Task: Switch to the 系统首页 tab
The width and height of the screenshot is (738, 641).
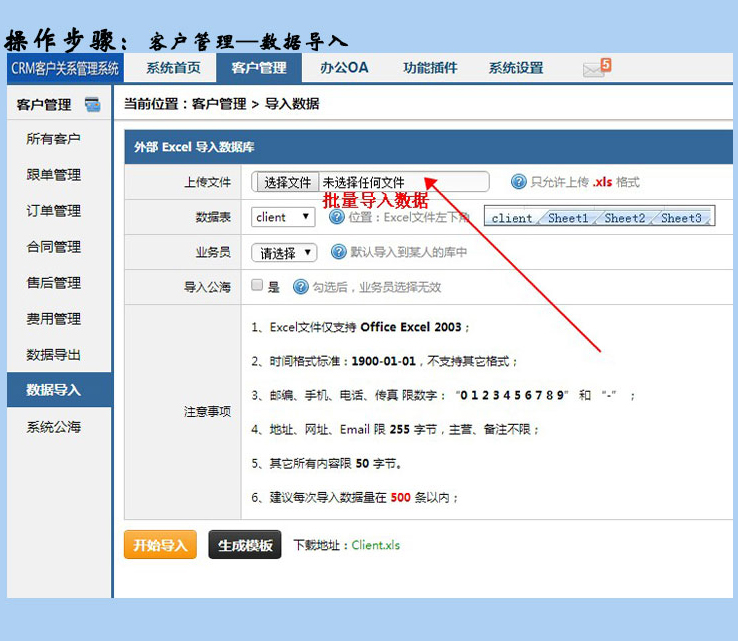Action: click(173, 68)
